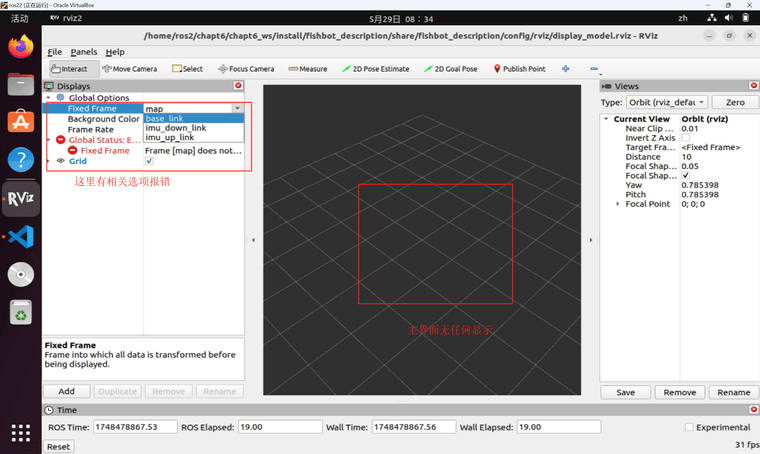Click the RViz dock icon
The width and height of the screenshot is (760, 454).
(x=21, y=198)
